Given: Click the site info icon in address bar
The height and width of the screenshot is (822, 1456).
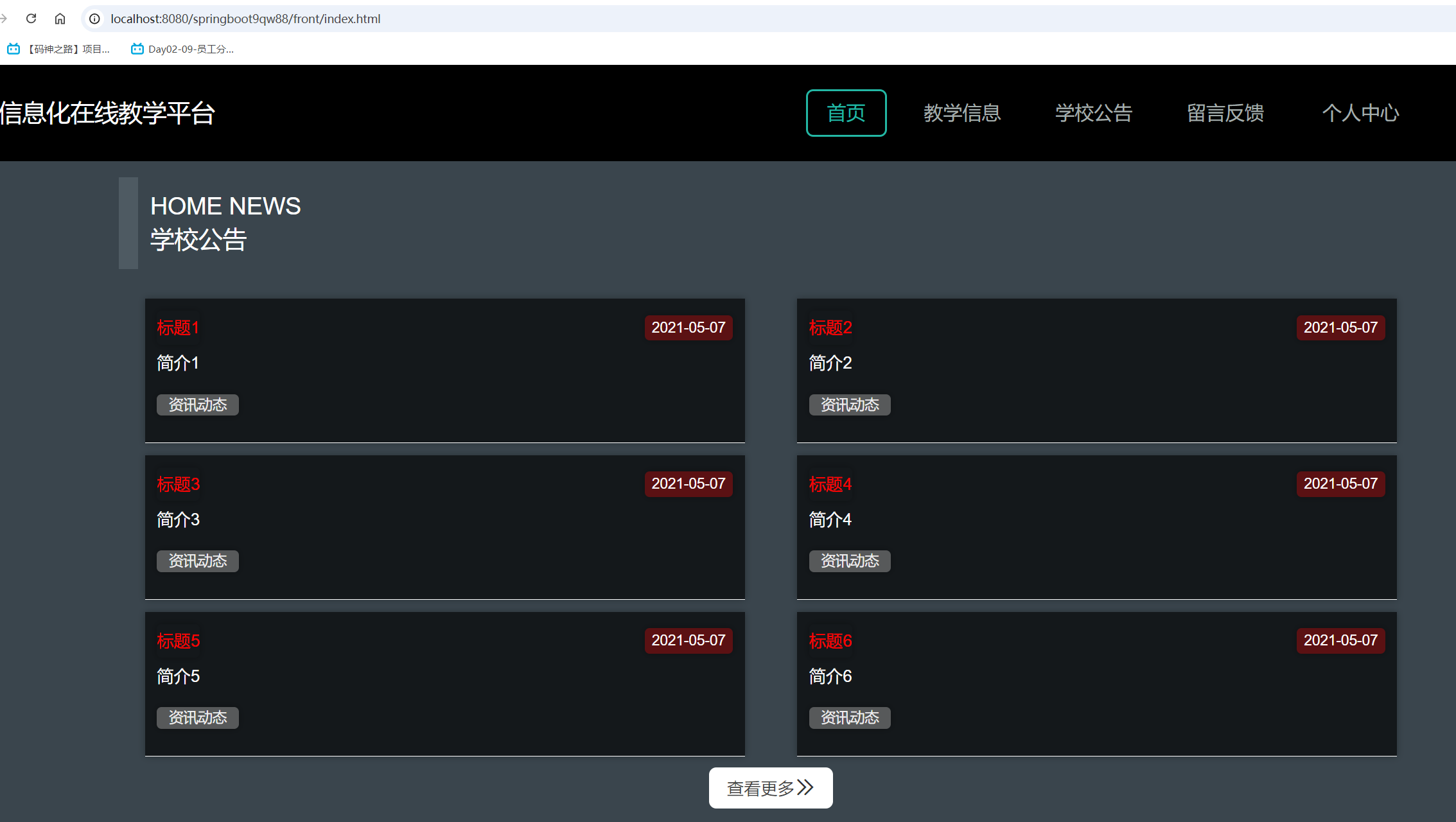Looking at the screenshot, I should click(x=94, y=19).
